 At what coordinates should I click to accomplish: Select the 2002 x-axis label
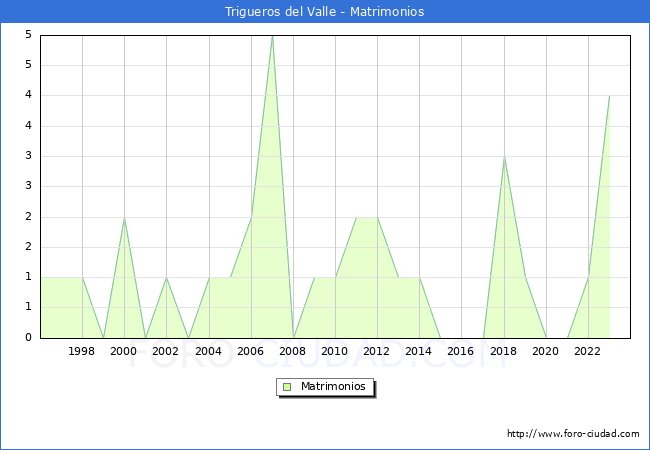pos(166,351)
